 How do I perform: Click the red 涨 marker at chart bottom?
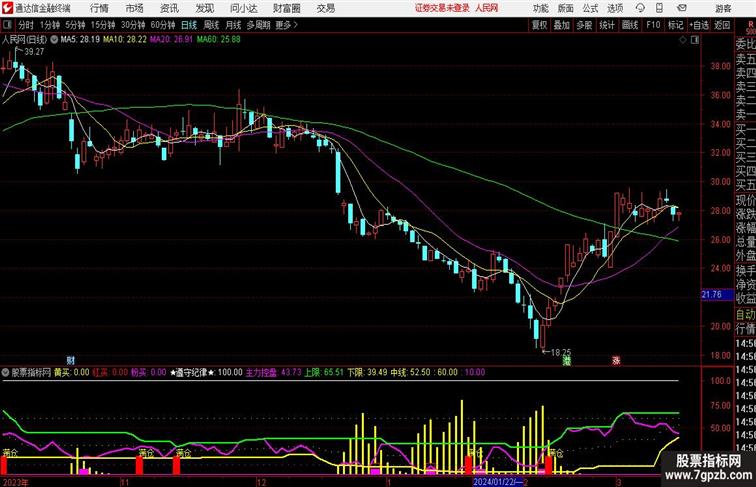point(616,360)
